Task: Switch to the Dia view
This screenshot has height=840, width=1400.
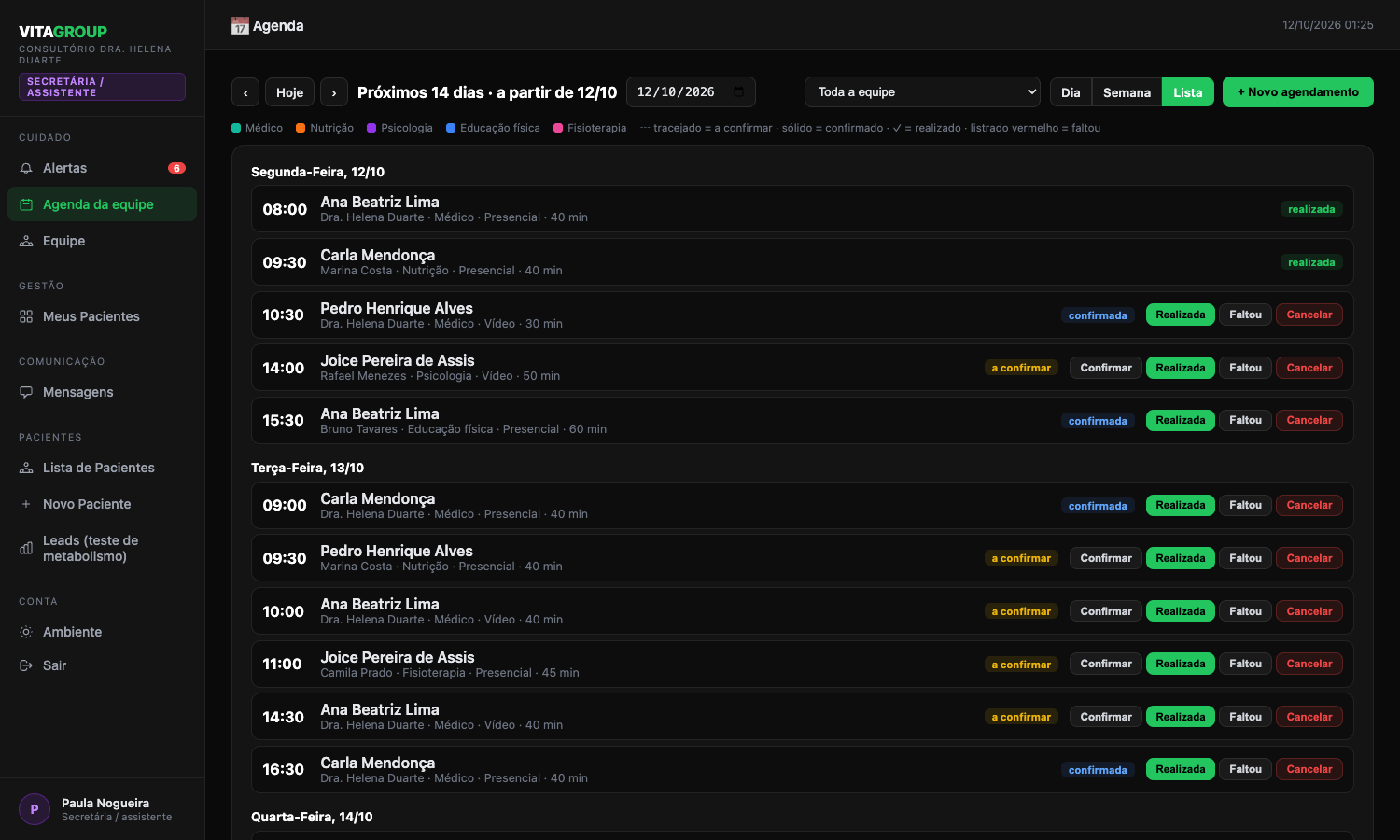Action: click(x=1071, y=92)
